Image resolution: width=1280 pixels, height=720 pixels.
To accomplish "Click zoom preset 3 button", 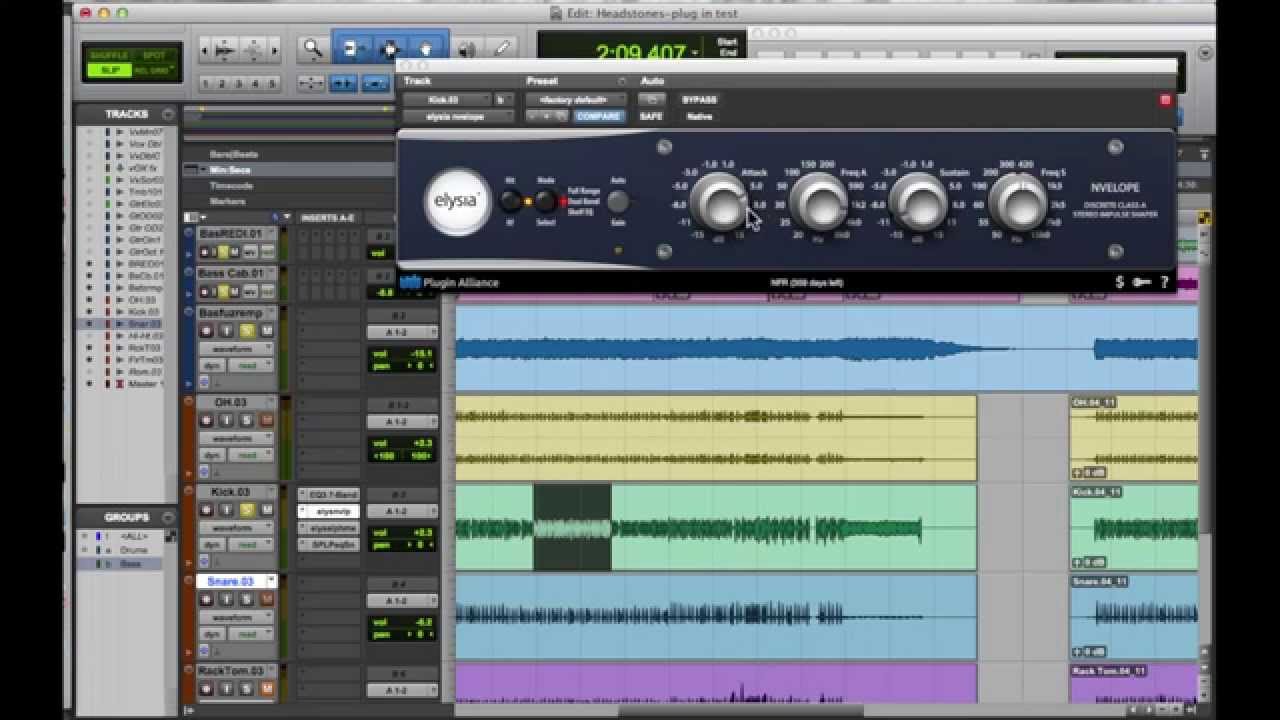I will 239,84.
